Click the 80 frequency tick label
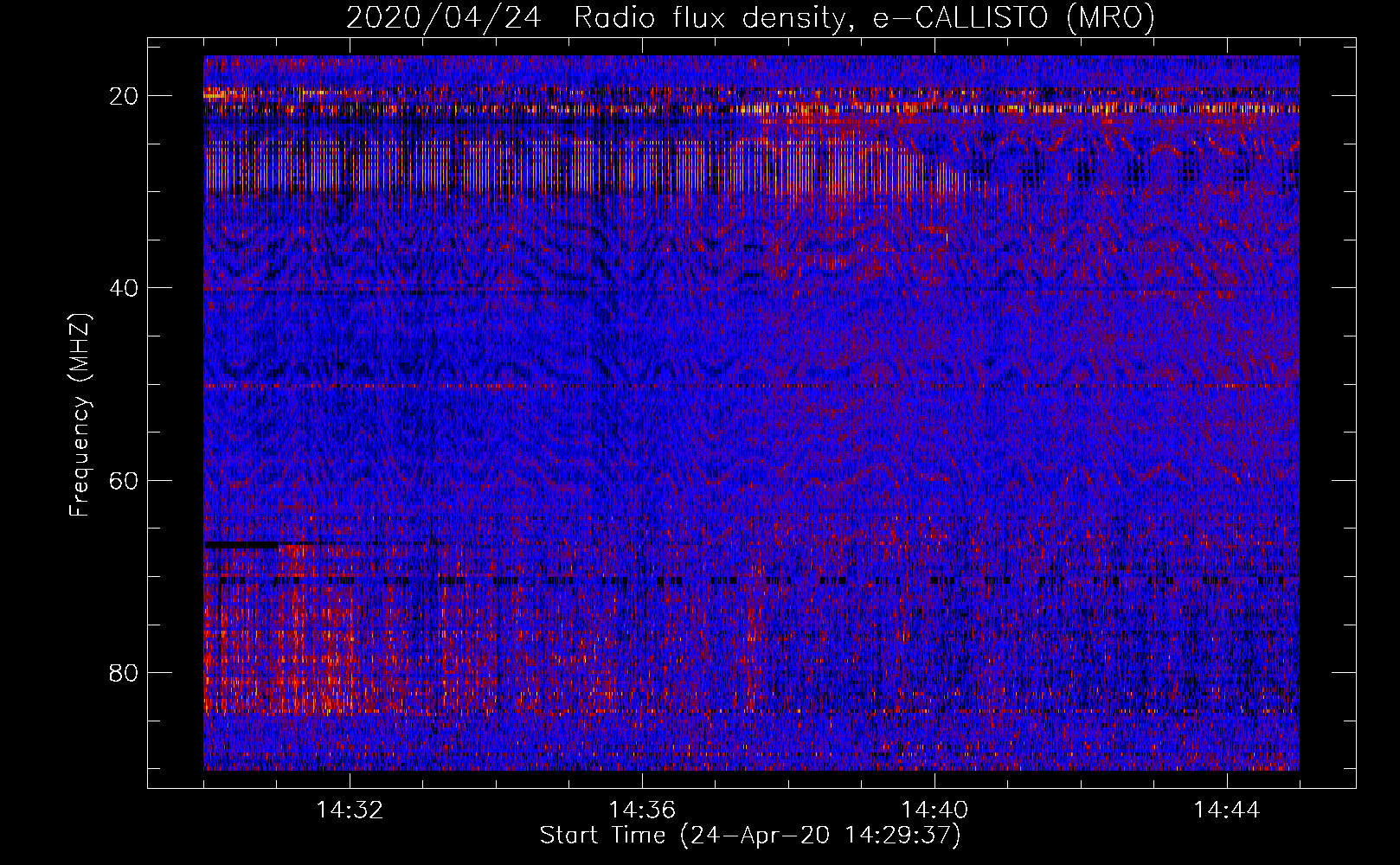This screenshot has width=1400, height=865. pyautogui.click(x=125, y=673)
